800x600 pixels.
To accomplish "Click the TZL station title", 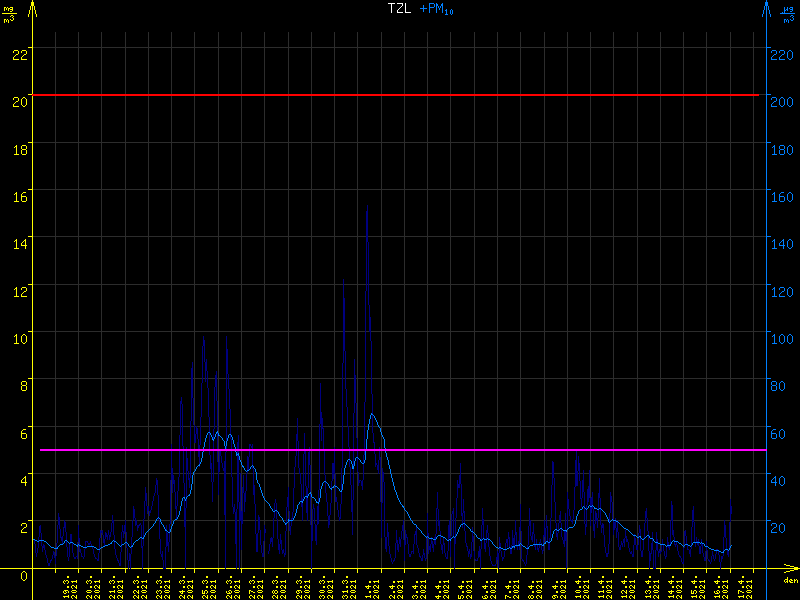I will (x=399, y=9).
